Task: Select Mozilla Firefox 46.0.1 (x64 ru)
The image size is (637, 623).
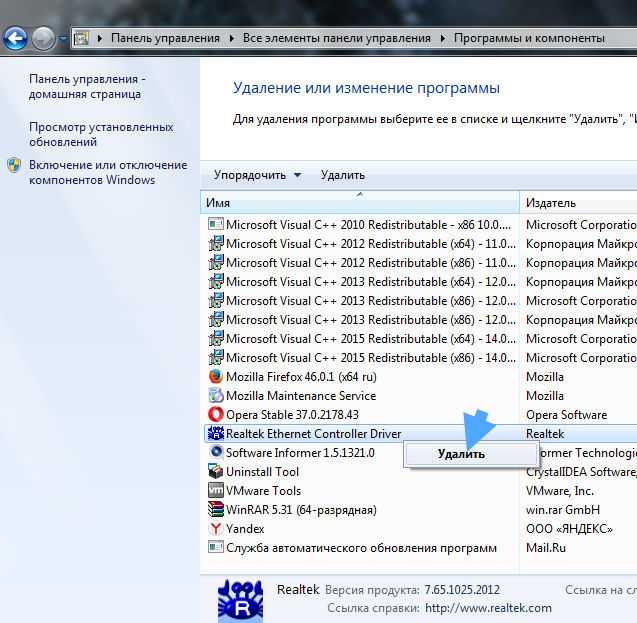Action: click(x=418, y=377)
